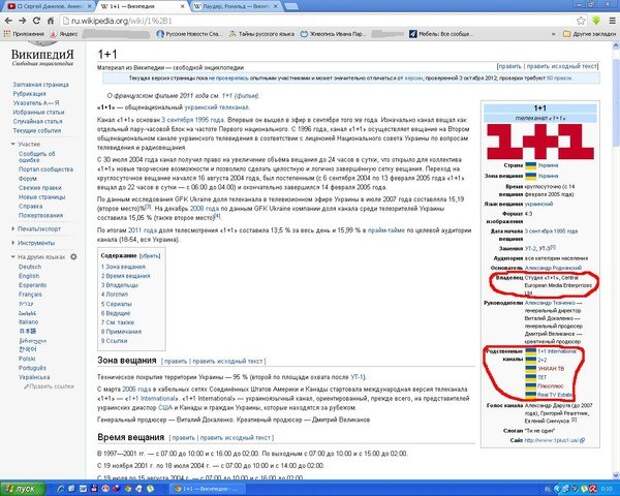Jump to contents item 9 Ссылки
The width and height of the screenshot is (620, 496).
click(114, 341)
